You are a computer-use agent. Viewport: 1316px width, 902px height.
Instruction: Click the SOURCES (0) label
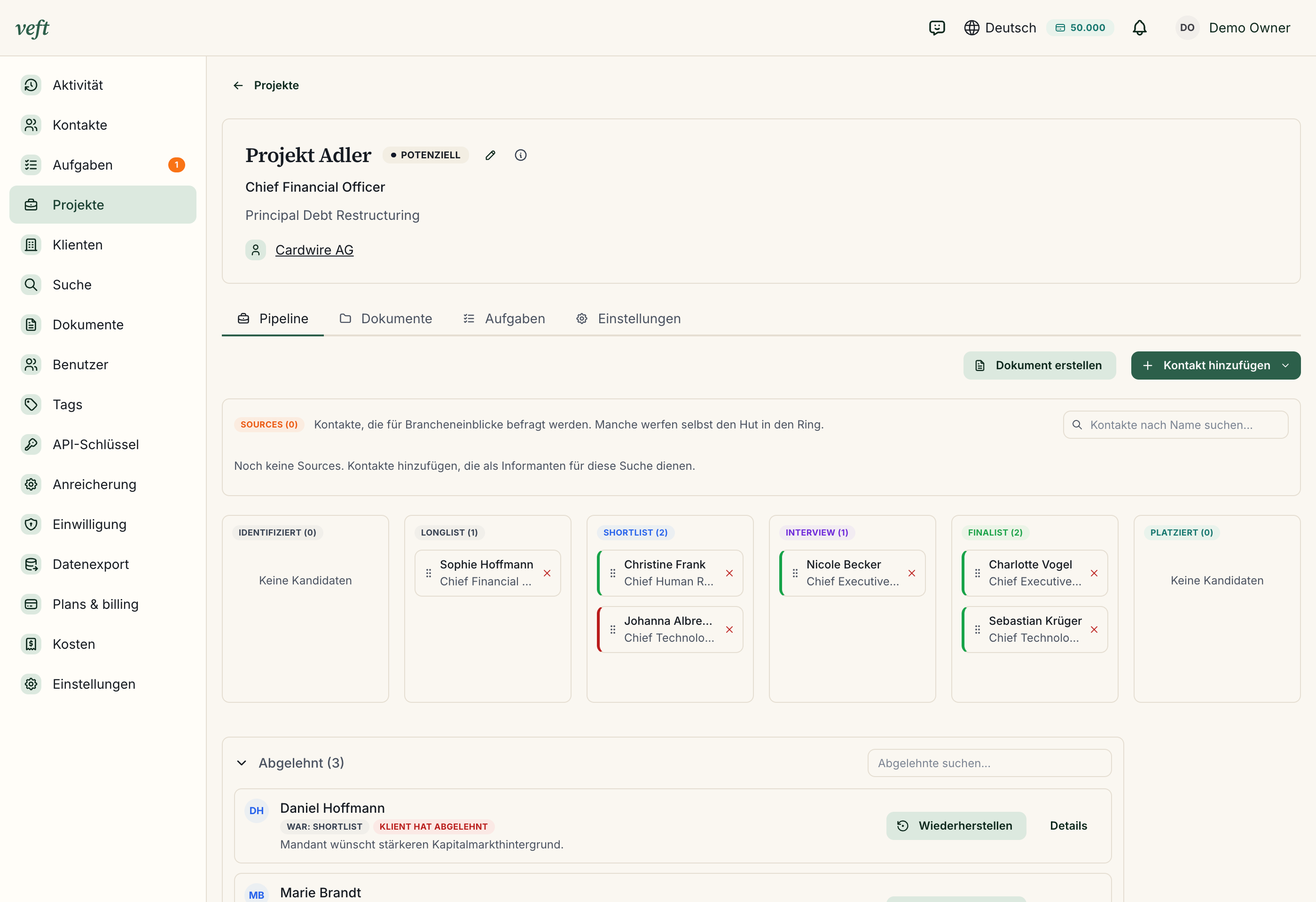point(269,424)
